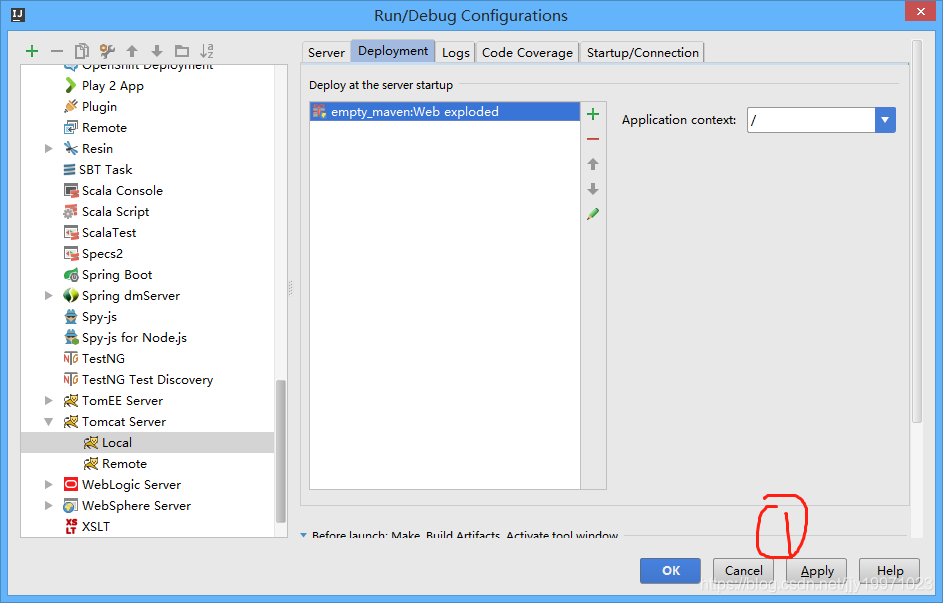
Task: Add new configuration with green plus
Action: click(x=32, y=52)
